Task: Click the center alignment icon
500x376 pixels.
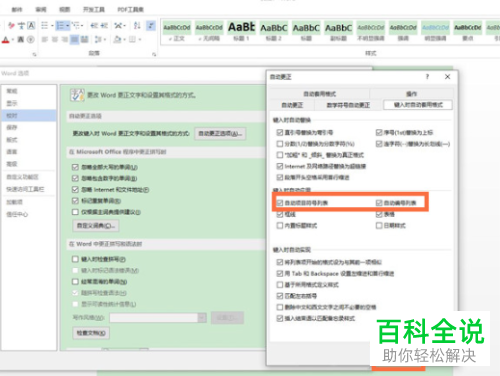Action: pyautogui.click(x=55, y=40)
